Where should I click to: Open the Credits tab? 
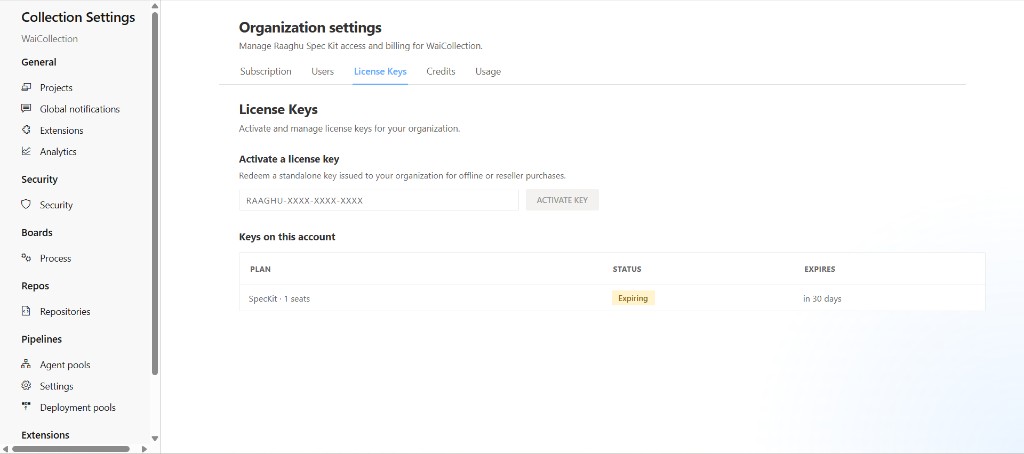click(x=441, y=71)
